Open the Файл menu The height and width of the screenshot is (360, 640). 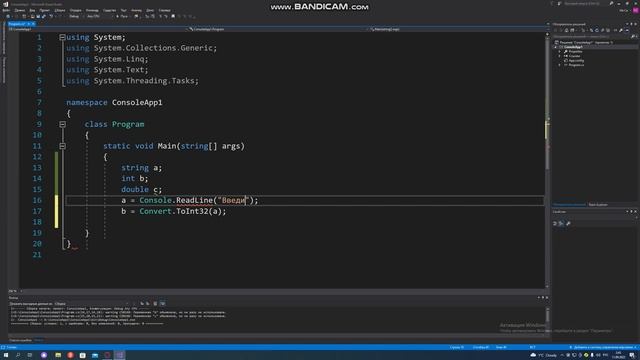(x=6, y=10)
